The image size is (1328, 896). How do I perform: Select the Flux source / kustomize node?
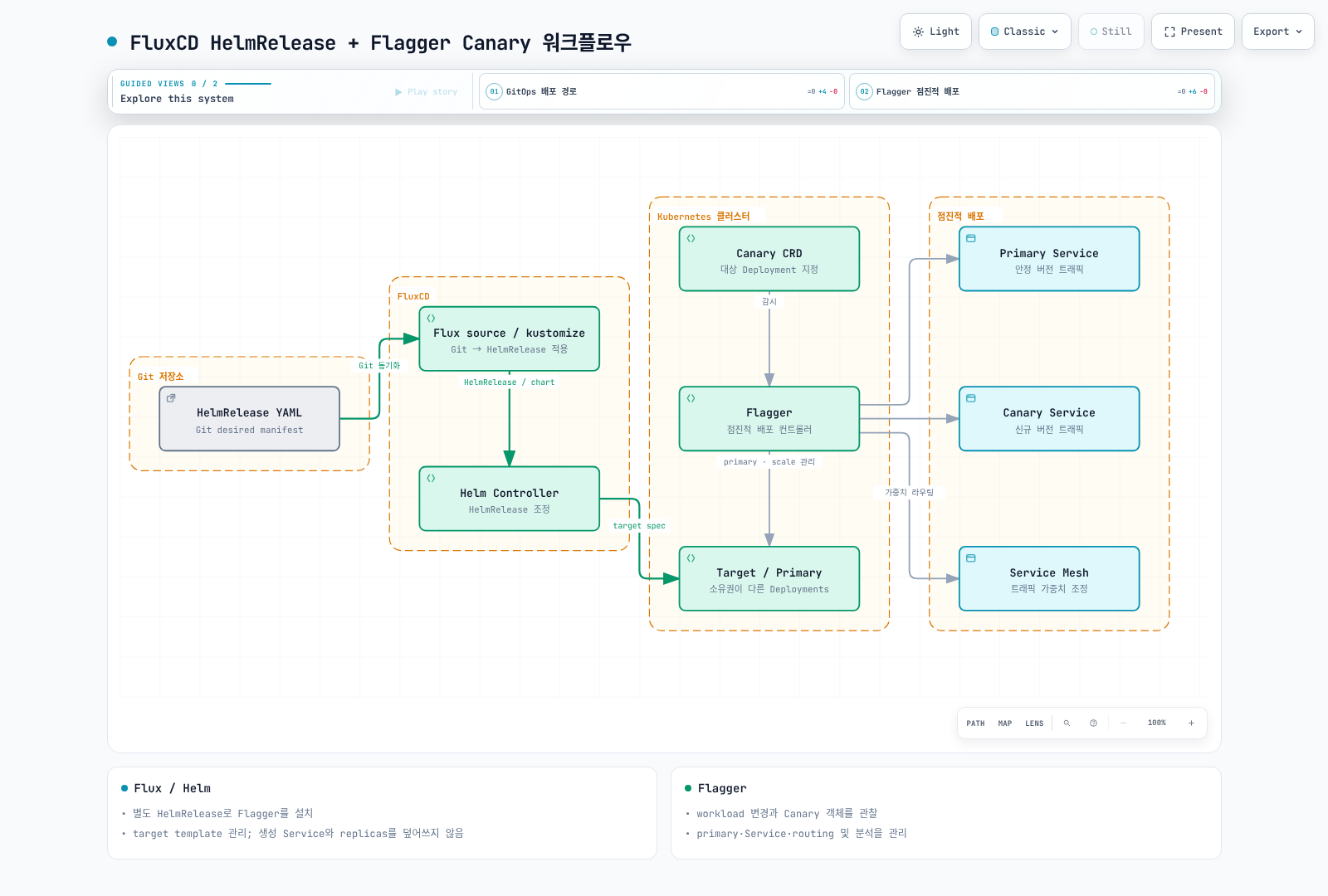click(509, 338)
